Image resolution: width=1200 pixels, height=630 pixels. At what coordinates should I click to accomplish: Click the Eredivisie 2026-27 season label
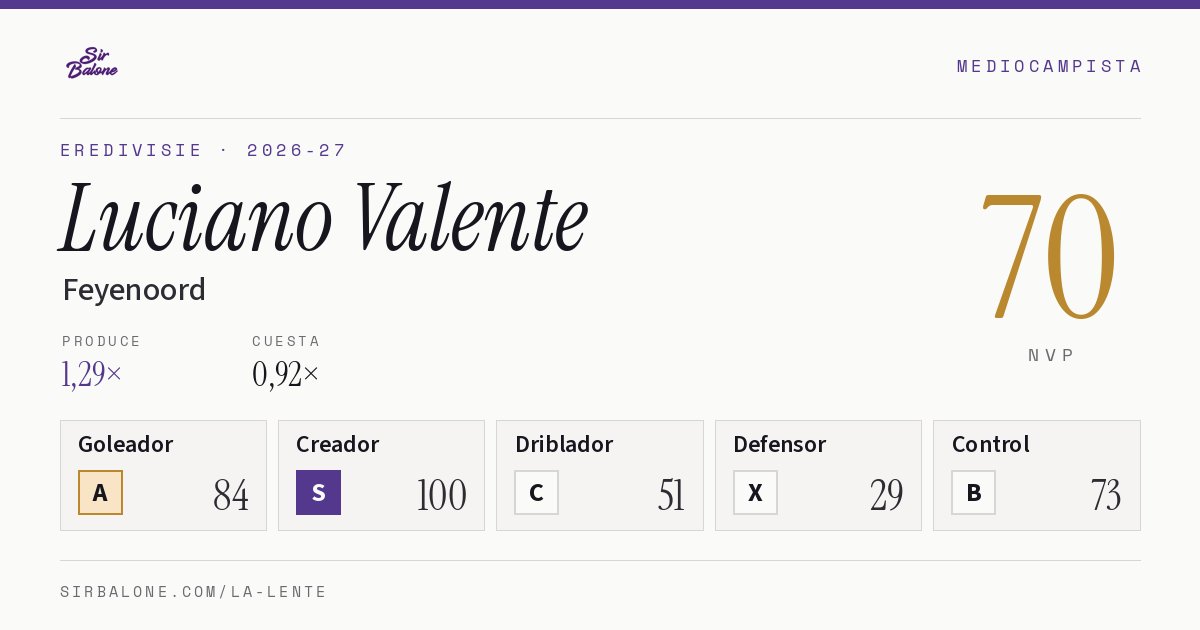203,151
